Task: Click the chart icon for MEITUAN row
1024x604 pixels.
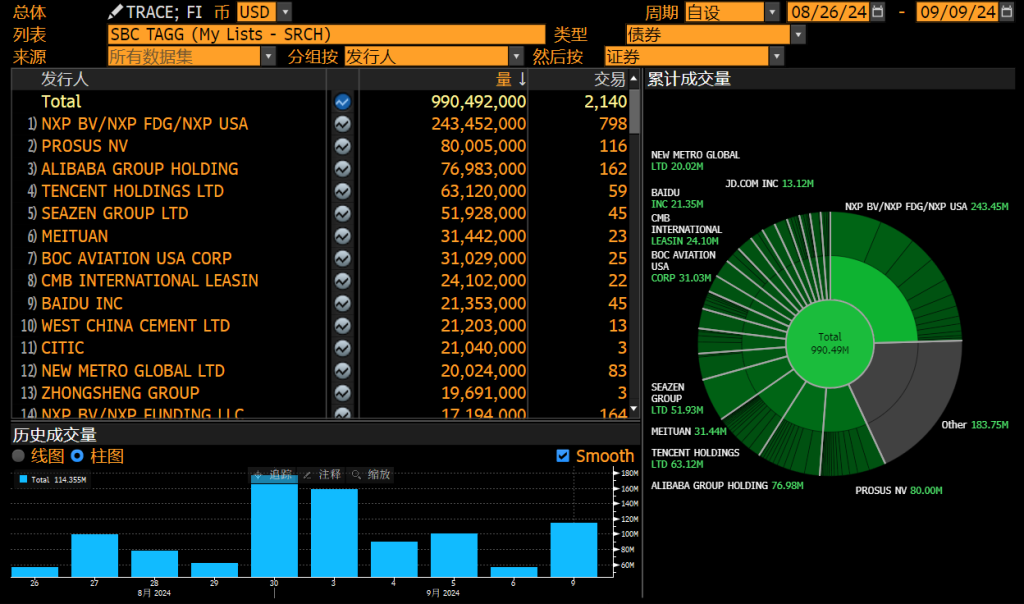Action: (x=343, y=236)
